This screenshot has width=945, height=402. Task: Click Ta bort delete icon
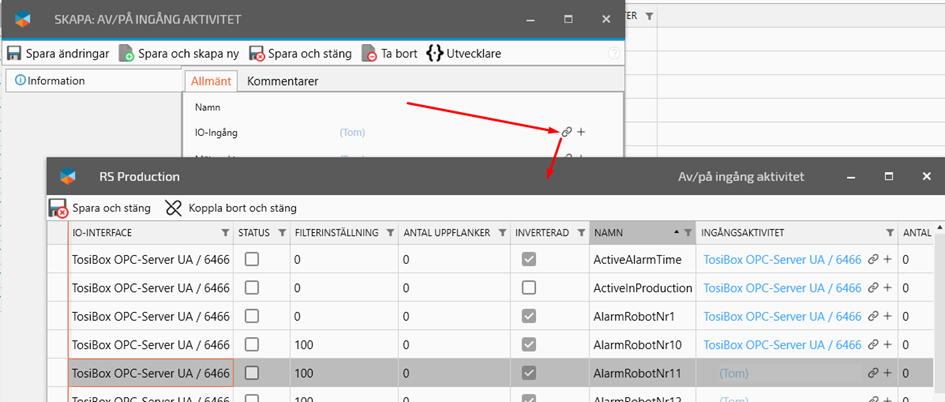pyautogui.click(x=371, y=53)
